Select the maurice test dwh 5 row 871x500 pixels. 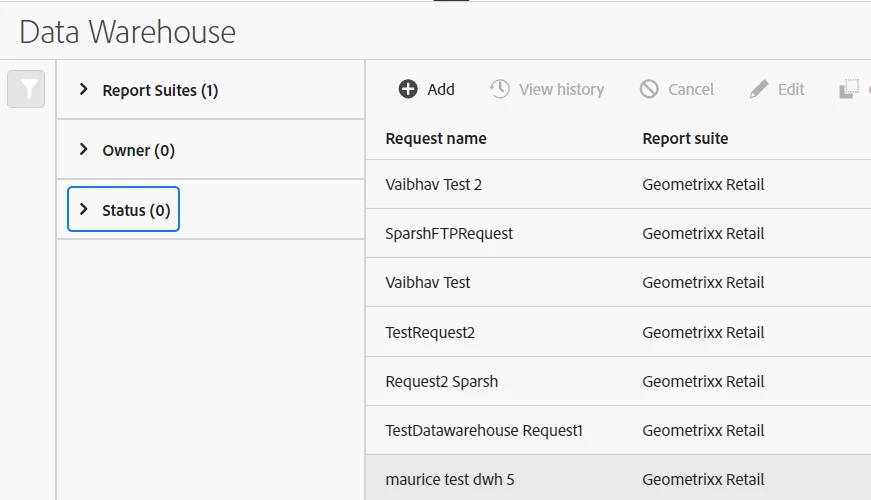point(449,479)
